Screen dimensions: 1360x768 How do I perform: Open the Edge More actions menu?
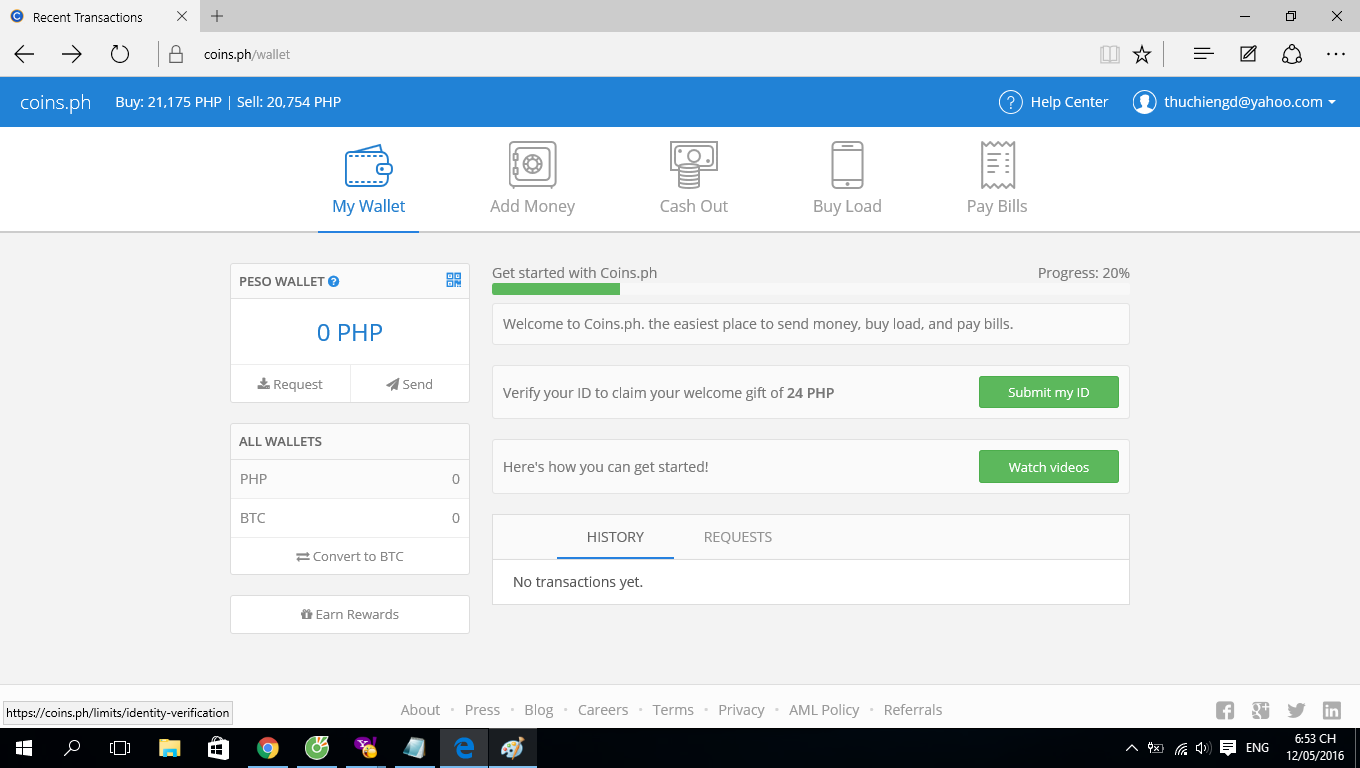pos(1335,54)
